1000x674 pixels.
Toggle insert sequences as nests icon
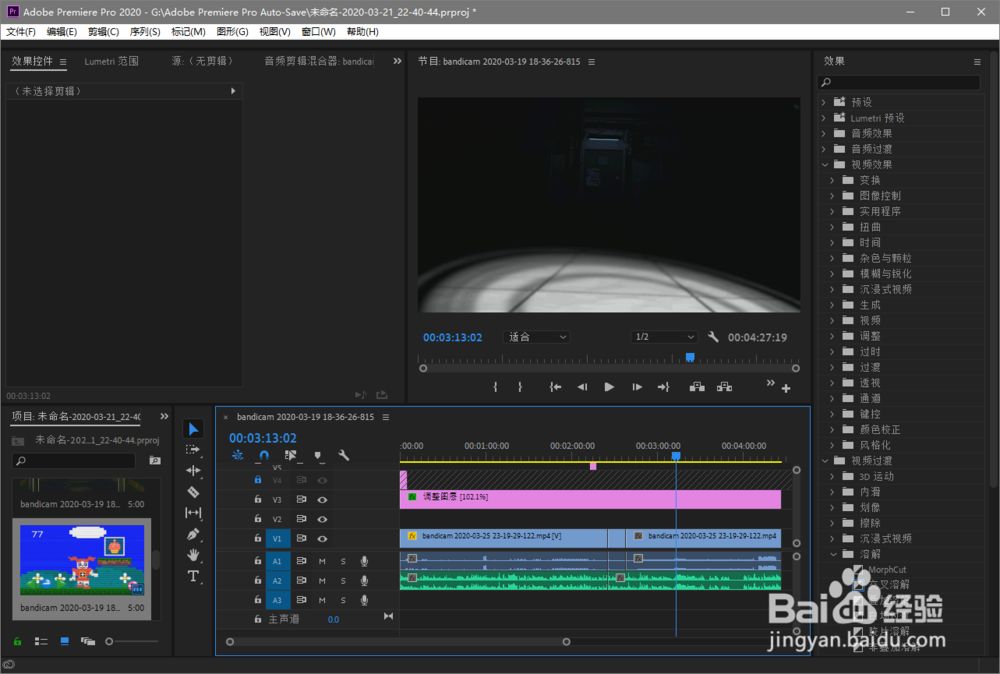[x=238, y=455]
